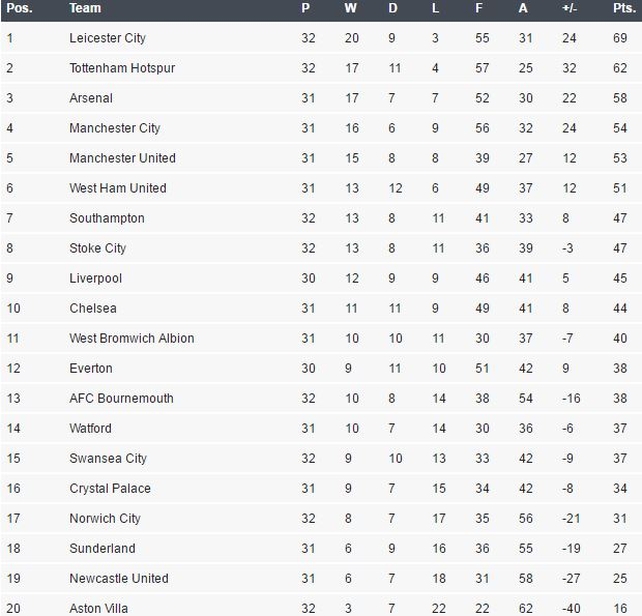
Task: Click Leicester City's 69 points value
Action: click(x=620, y=38)
